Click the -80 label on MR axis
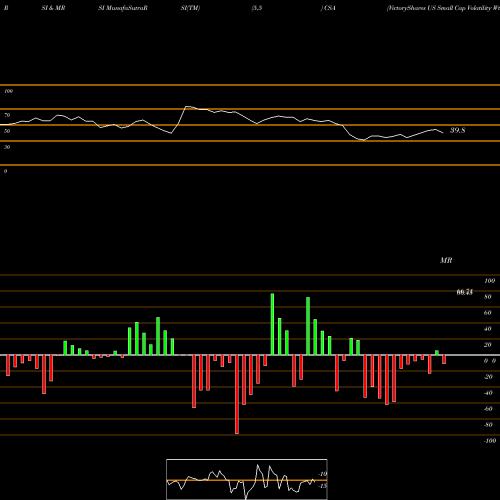 (488, 425)
